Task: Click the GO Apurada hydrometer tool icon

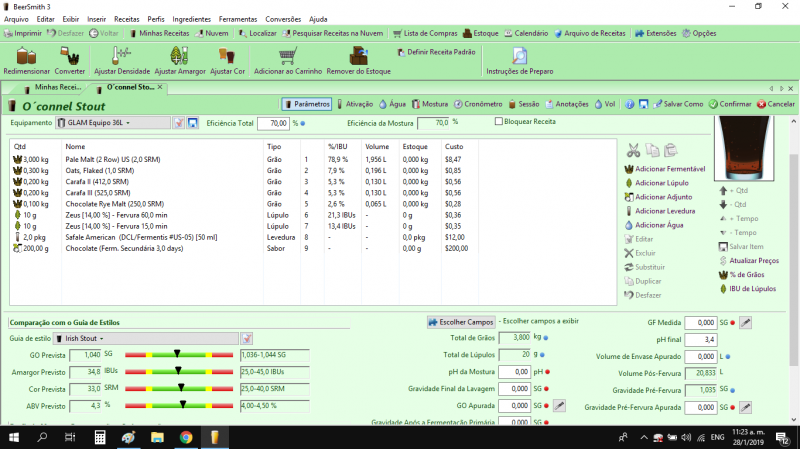Action: (559, 406)
